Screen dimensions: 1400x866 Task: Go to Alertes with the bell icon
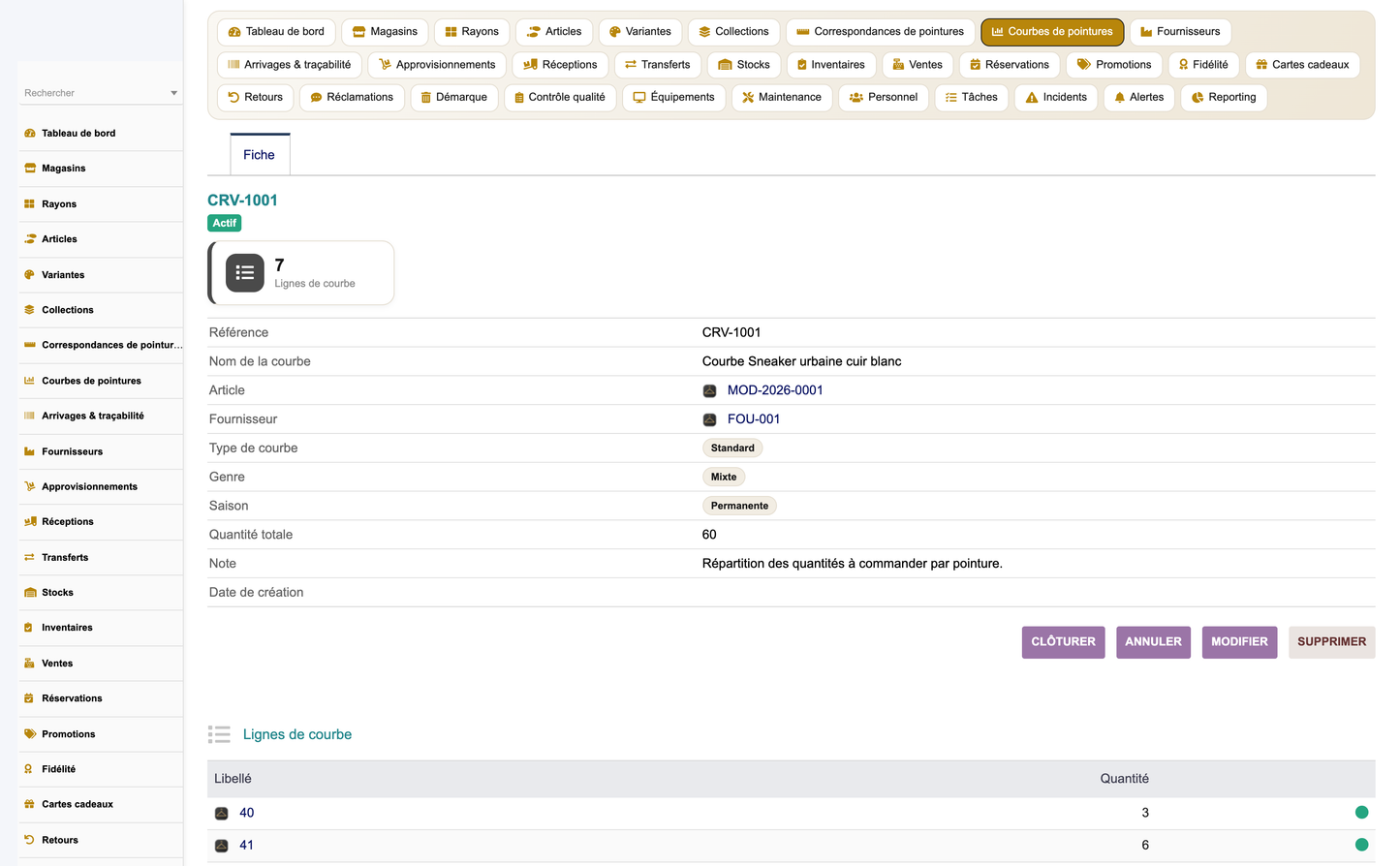point(1138,98)
